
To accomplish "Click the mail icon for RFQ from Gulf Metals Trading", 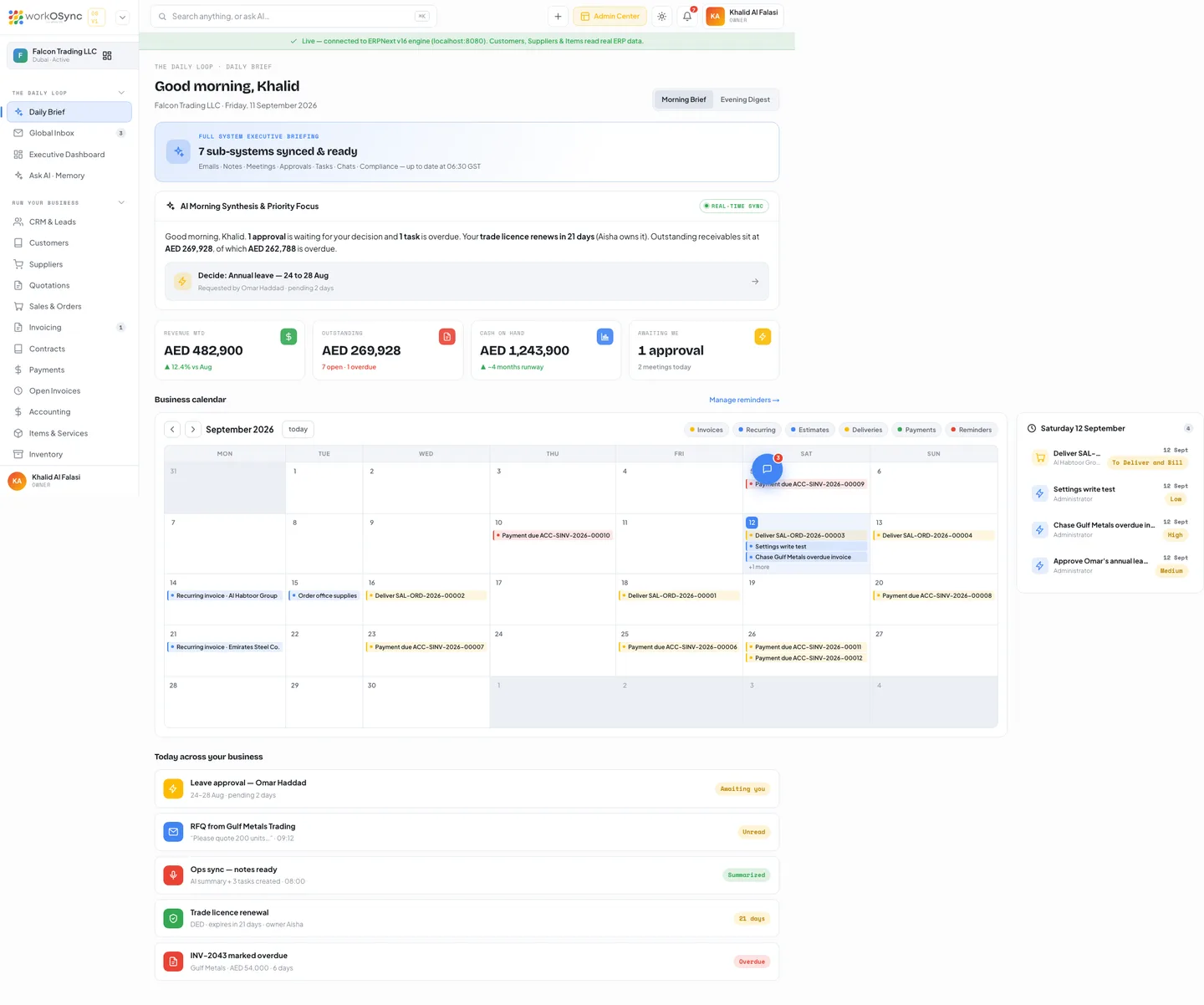I will 173,832.
